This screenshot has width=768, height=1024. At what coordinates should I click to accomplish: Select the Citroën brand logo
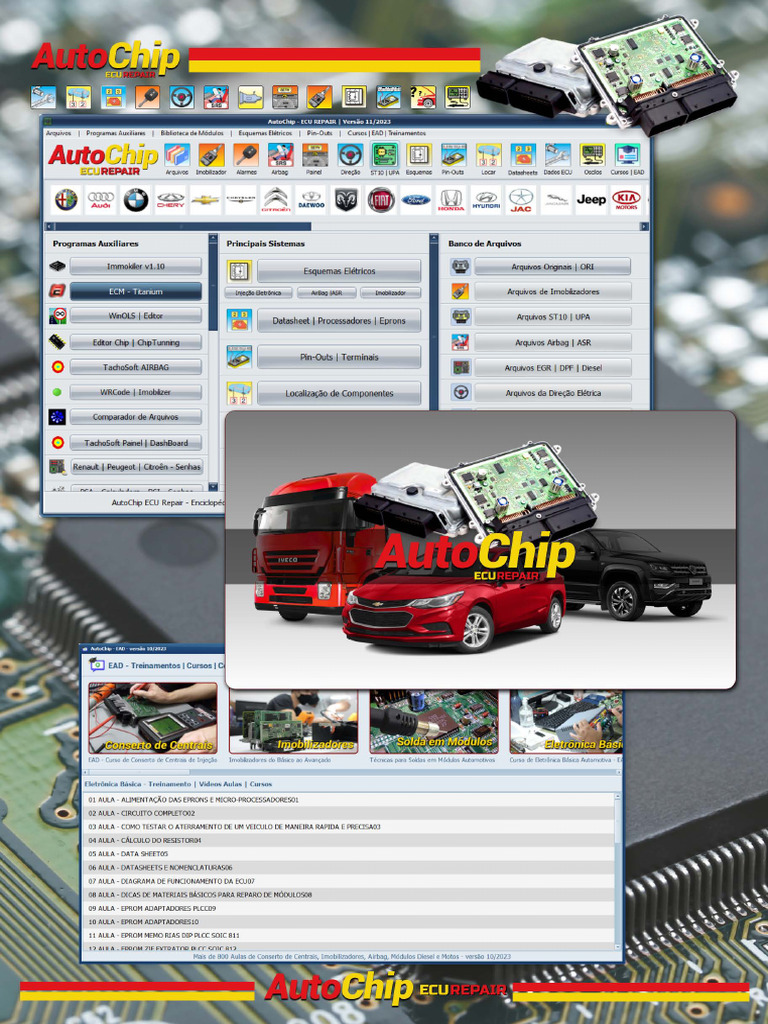click(x=276, y=200)
